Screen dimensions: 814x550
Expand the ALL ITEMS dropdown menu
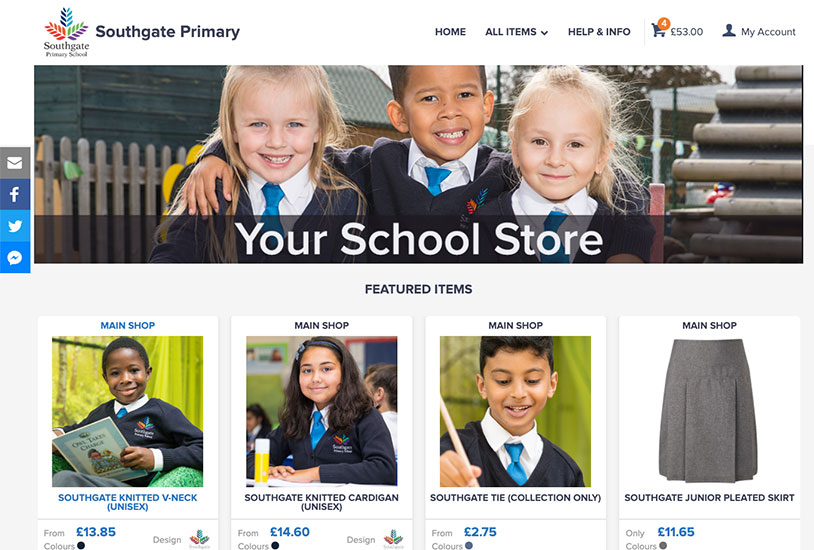(x=517, y=32)
